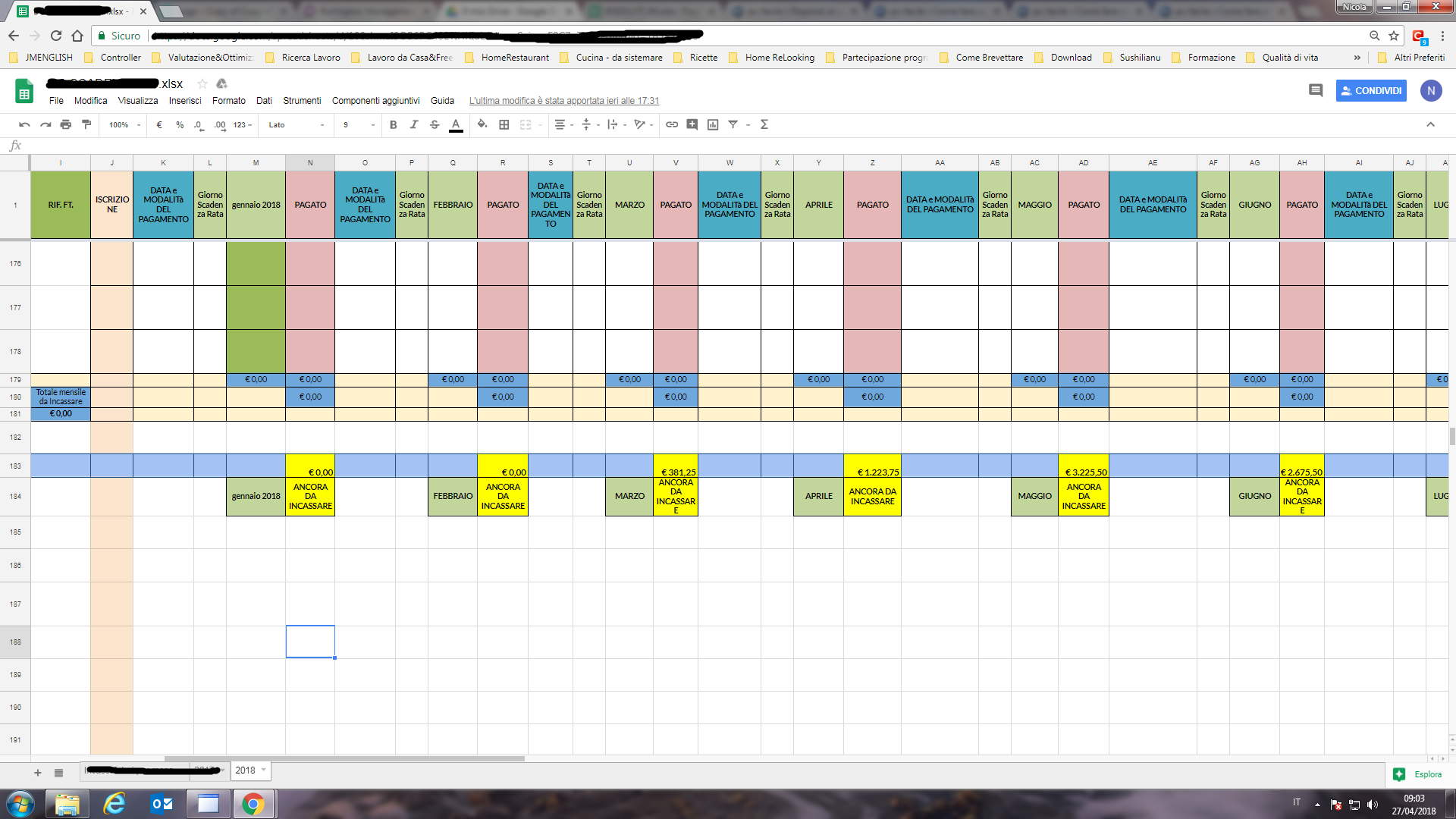Click the CONDIVIDI share button
This screenshot has height=819, width=1456.
(1371, 90)
